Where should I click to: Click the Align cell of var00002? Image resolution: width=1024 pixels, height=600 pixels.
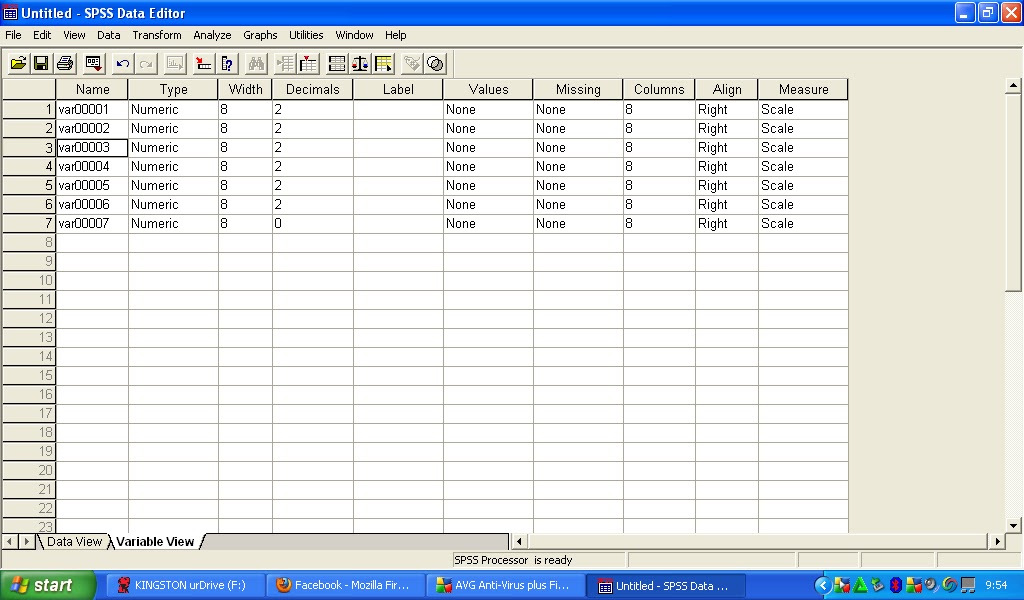[727, 129]
